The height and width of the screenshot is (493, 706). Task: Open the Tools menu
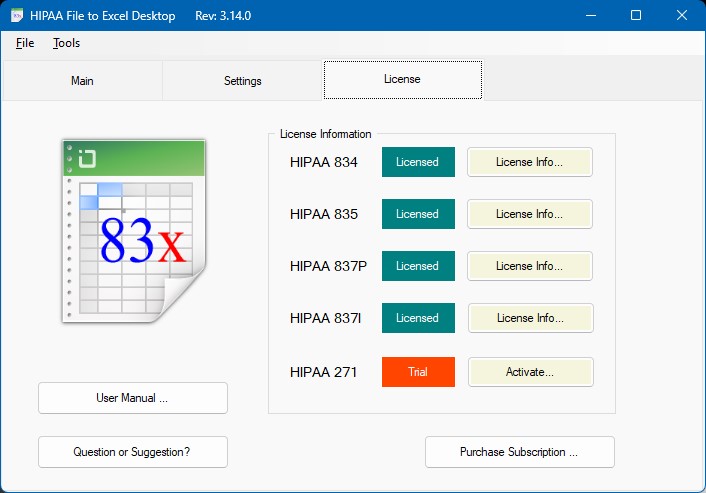(66, 43)
